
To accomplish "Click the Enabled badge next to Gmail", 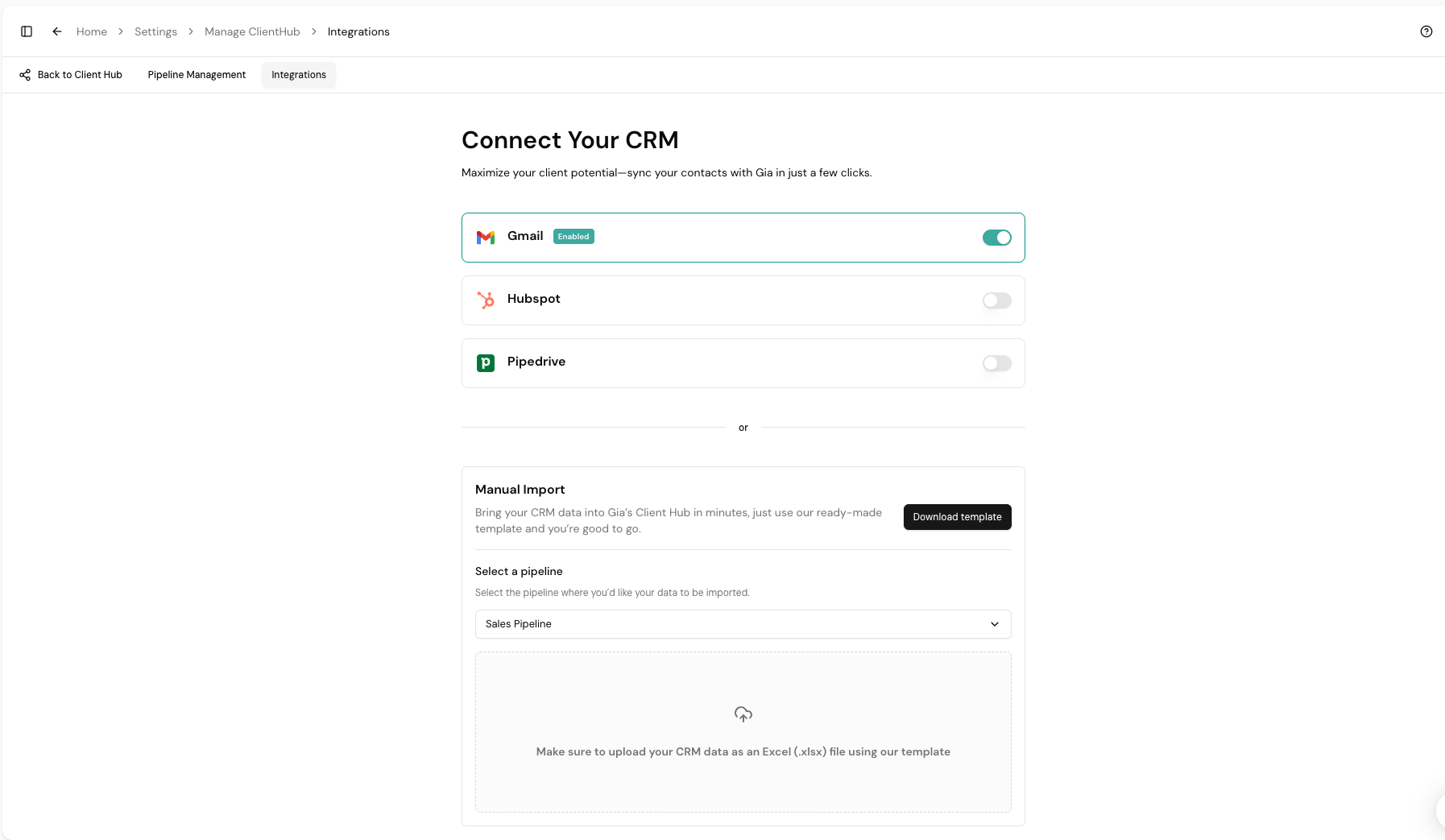I will point(573,236).
